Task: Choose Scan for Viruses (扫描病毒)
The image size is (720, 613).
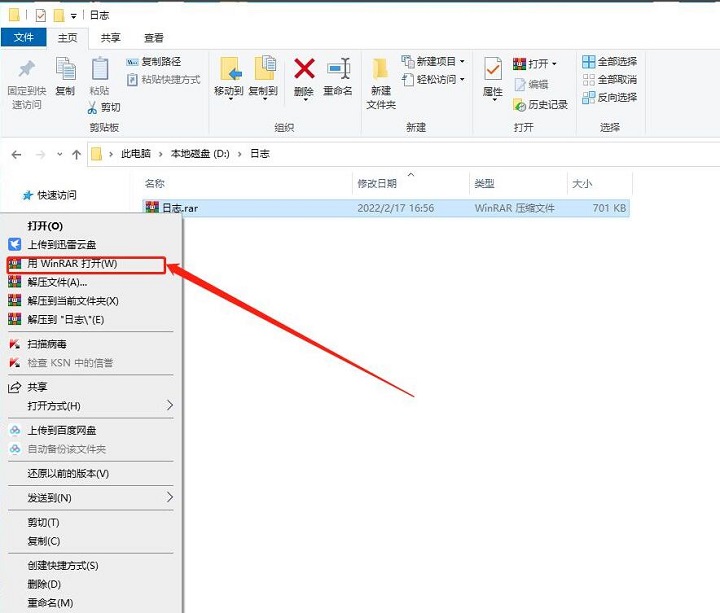Action: (91, 344)
